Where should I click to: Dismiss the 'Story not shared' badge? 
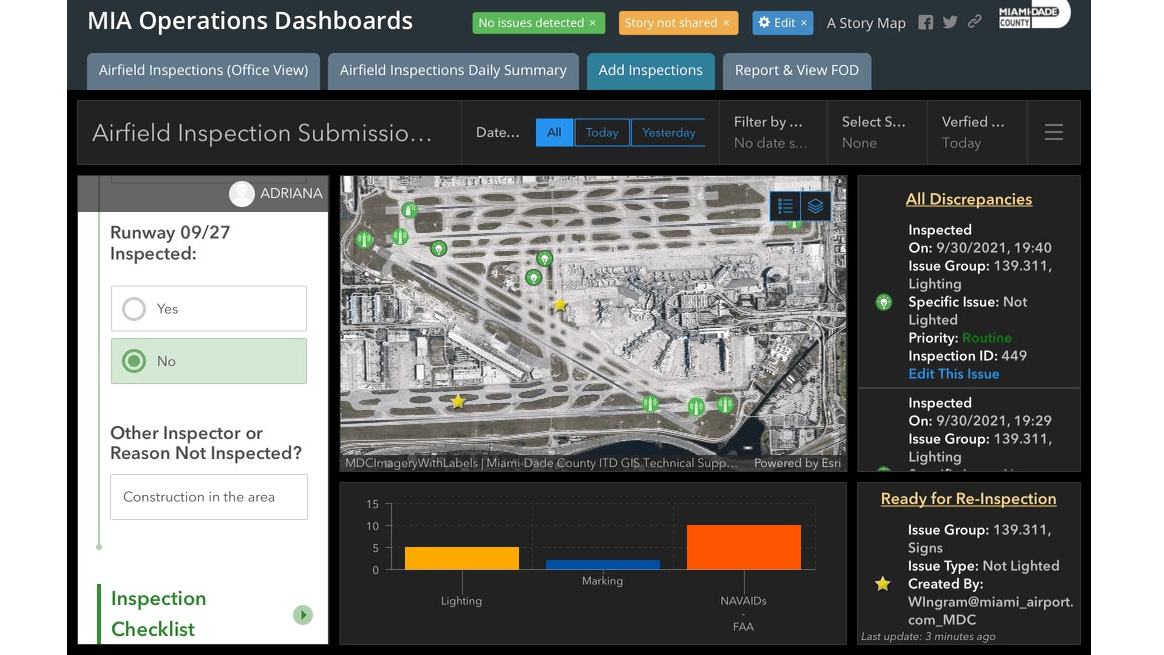(726, 23)
